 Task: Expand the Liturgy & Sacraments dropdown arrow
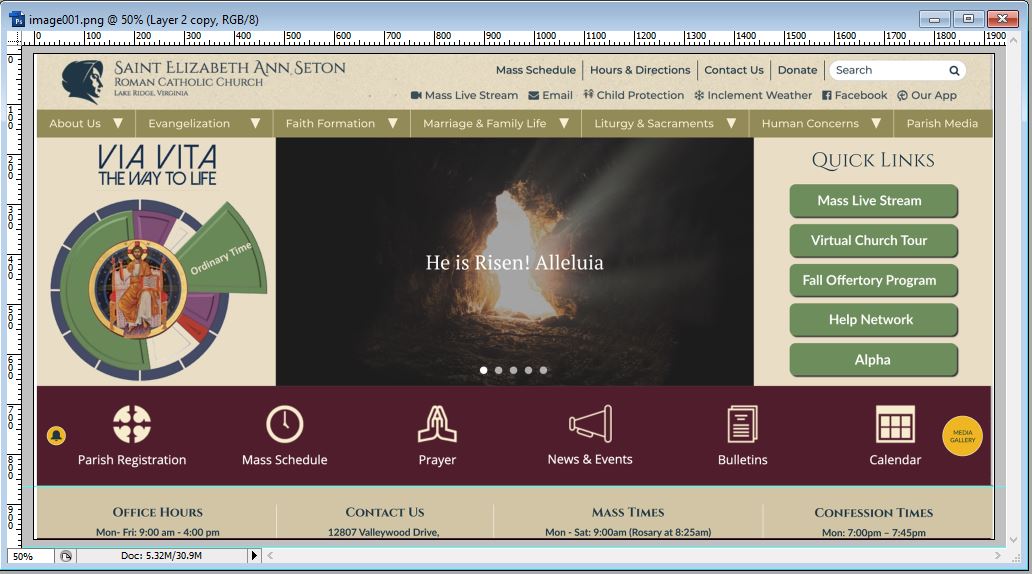point(731,124)
